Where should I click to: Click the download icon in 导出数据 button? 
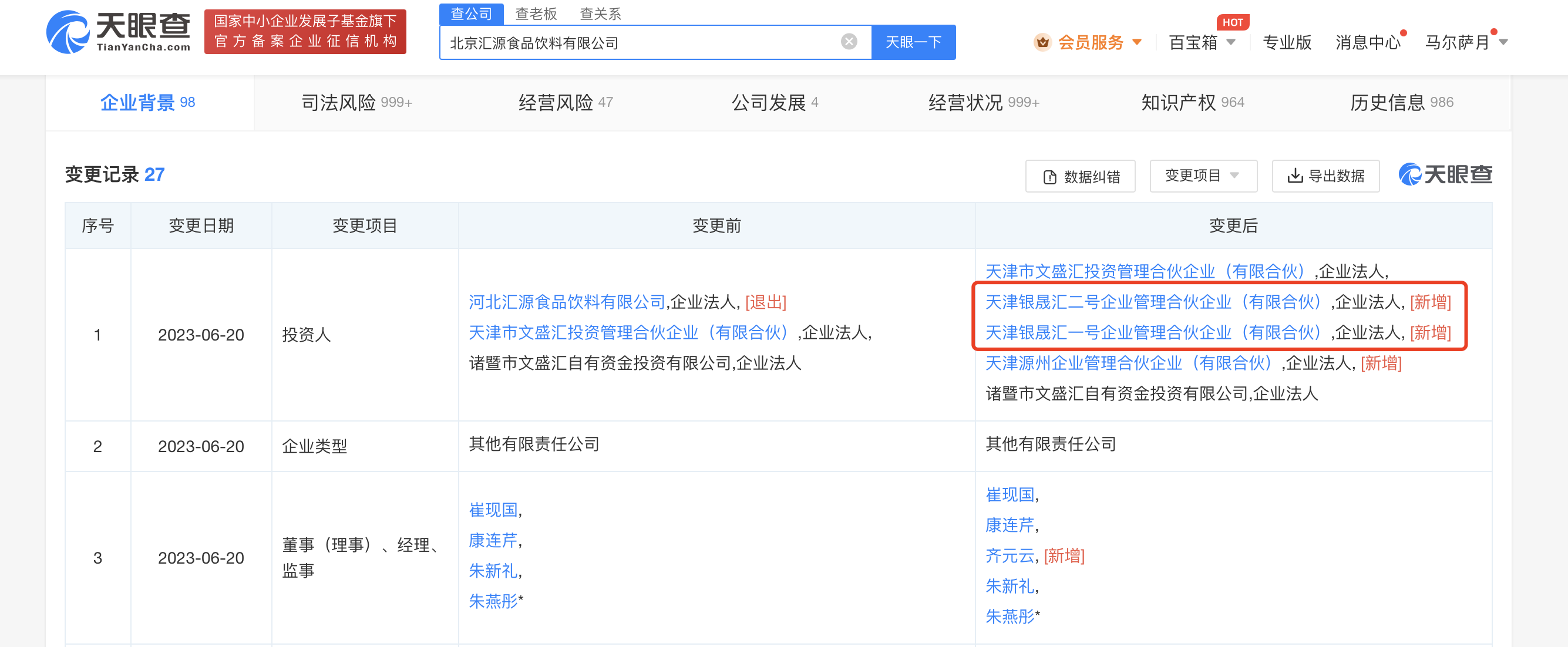tap(1295, 176)
